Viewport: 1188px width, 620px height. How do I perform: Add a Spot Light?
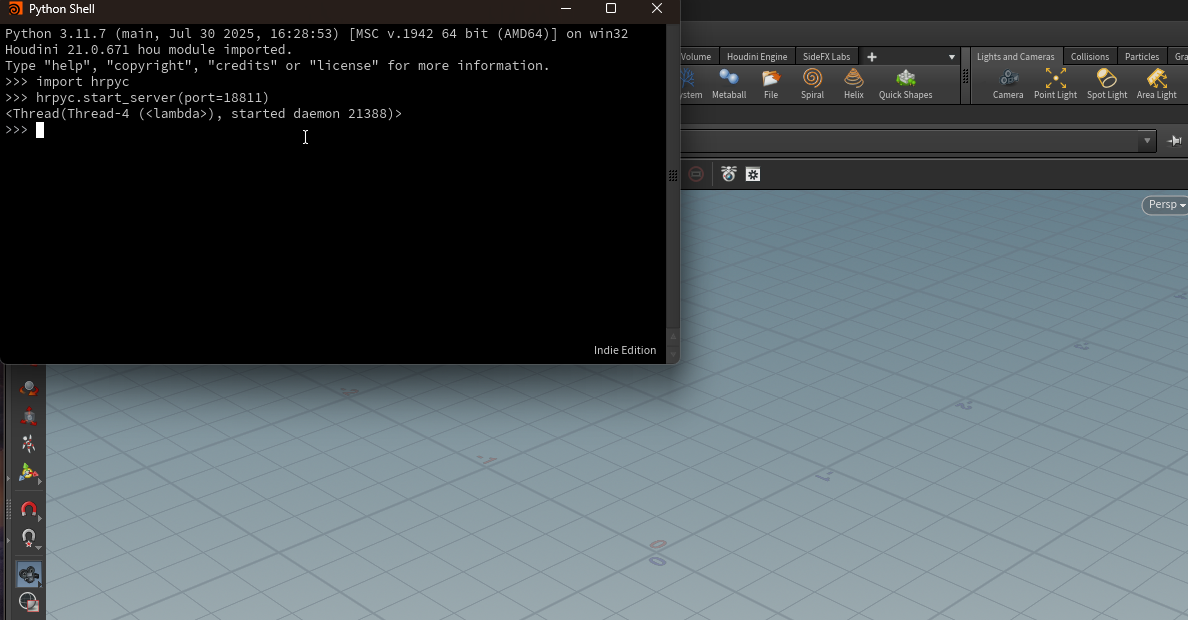click(1107, 84)
